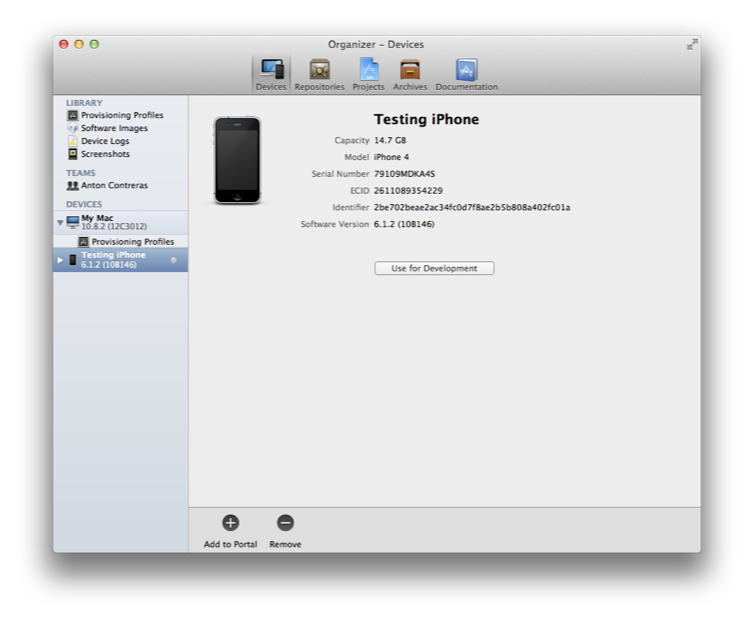
Task: Select Software Images in the sidebar
Action: pyautogui.click(x=113, y=128)
